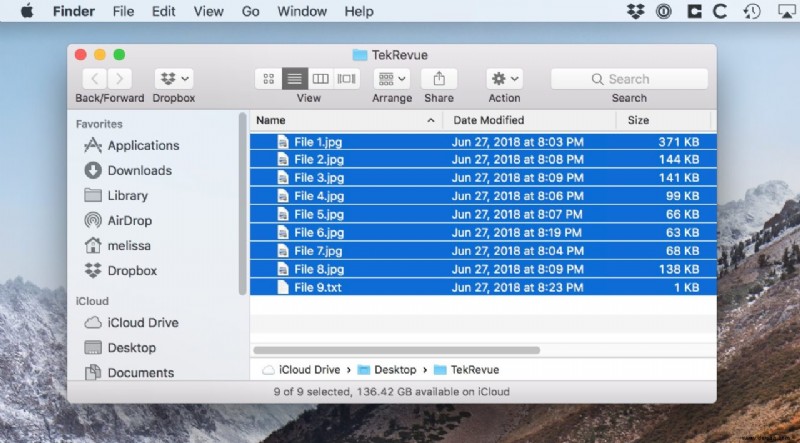Screen dimensions: 800x443
Task: Go forward with the Forward arrow button
Action: pyautogui.click(x=119, y=79)
